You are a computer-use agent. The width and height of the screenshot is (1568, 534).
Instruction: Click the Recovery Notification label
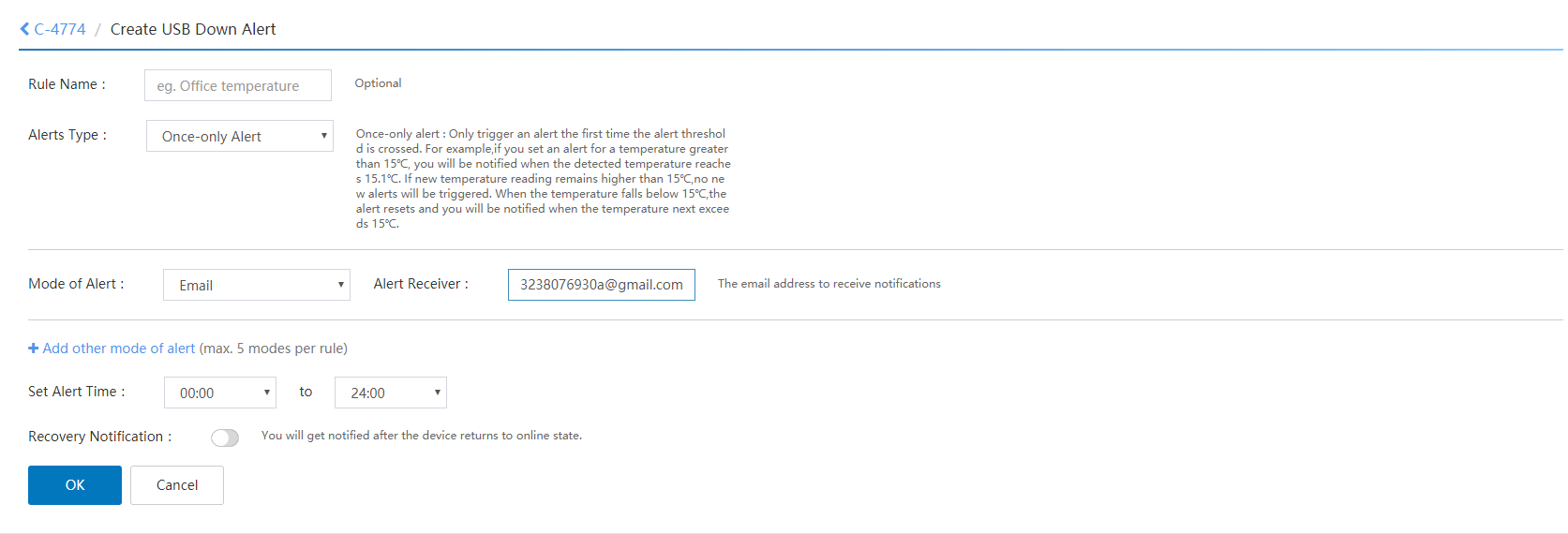[99, 437]
